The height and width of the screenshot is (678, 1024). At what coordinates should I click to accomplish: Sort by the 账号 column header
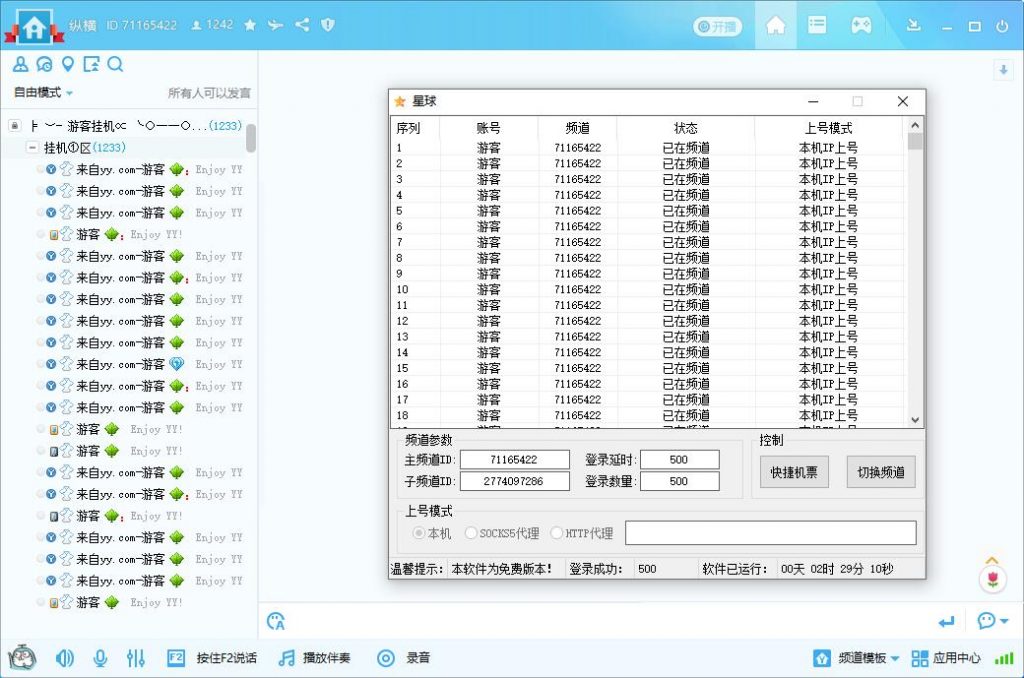coord(488,128)
